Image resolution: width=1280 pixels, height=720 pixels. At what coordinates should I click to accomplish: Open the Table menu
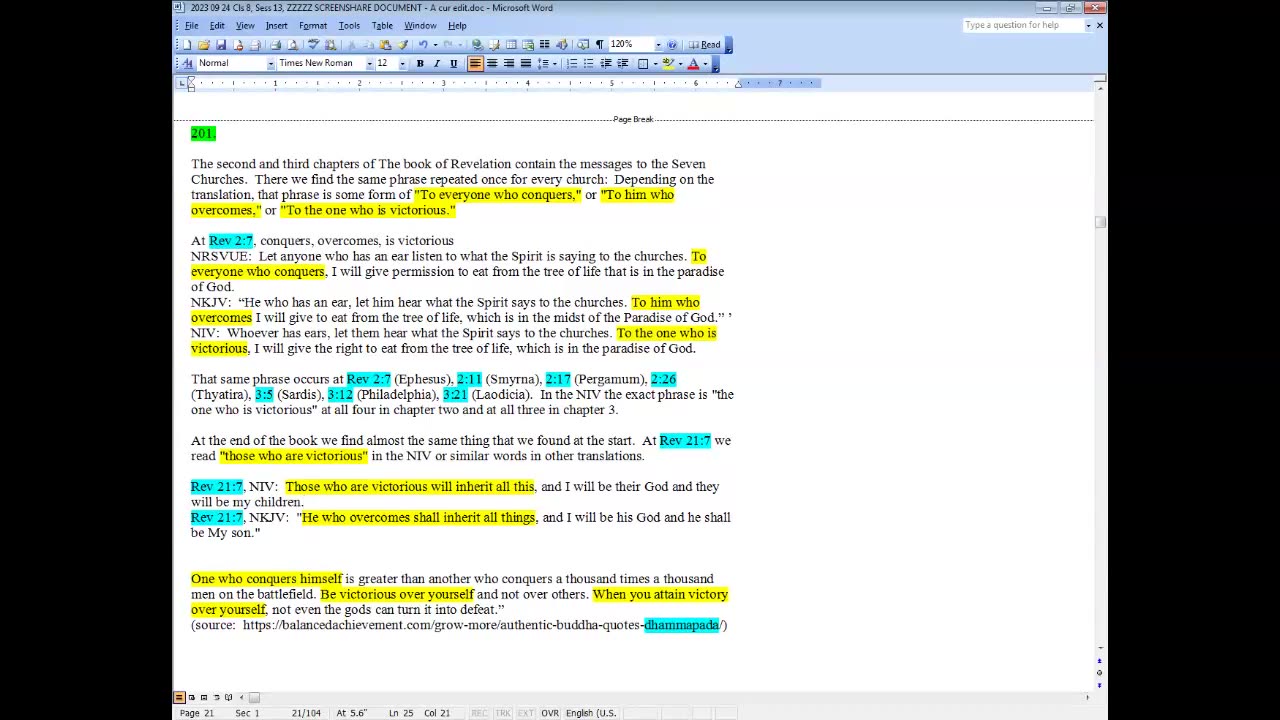point(382,25)
